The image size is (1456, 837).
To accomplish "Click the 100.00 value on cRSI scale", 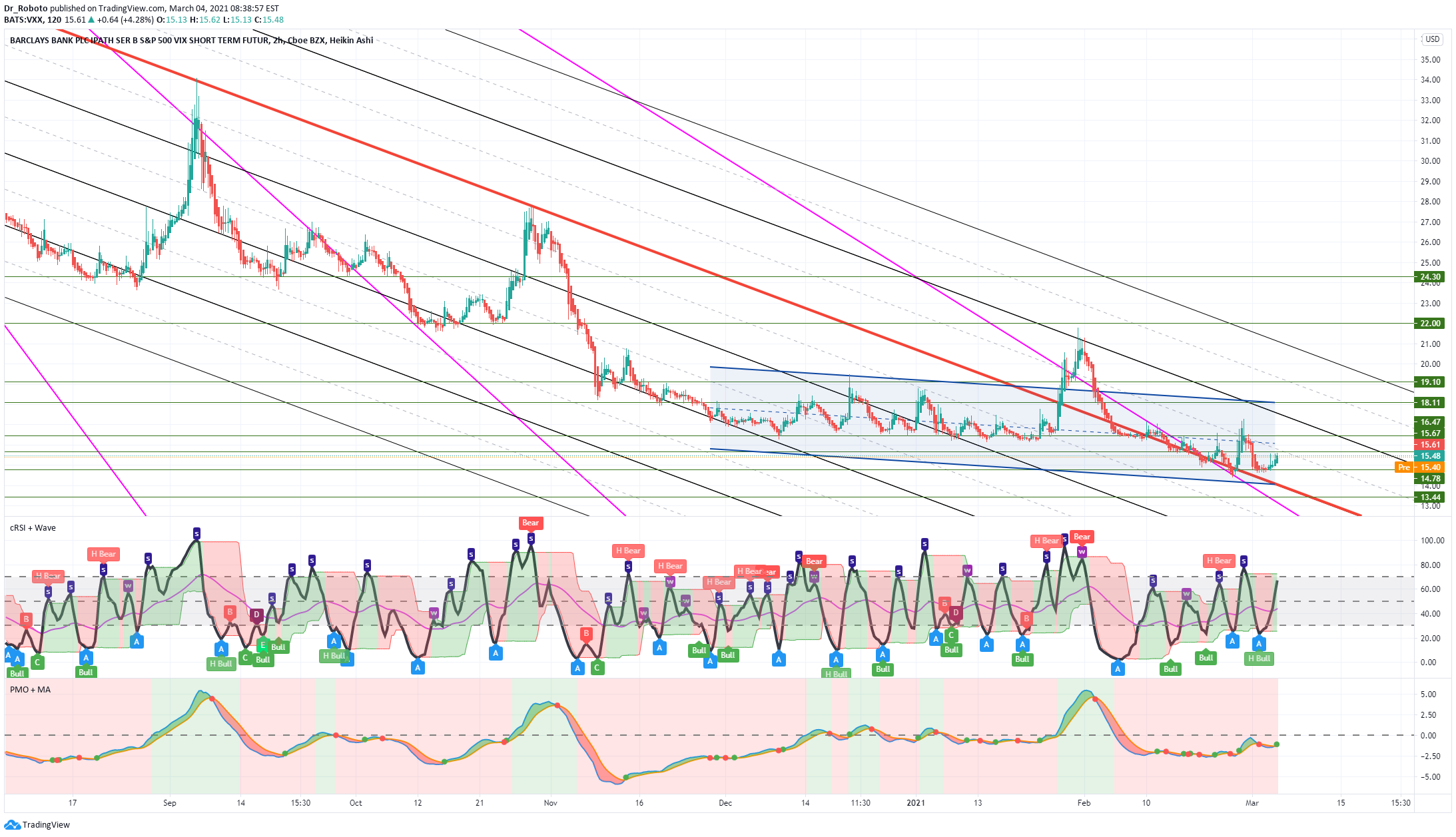I will (x=1433, y=541).
